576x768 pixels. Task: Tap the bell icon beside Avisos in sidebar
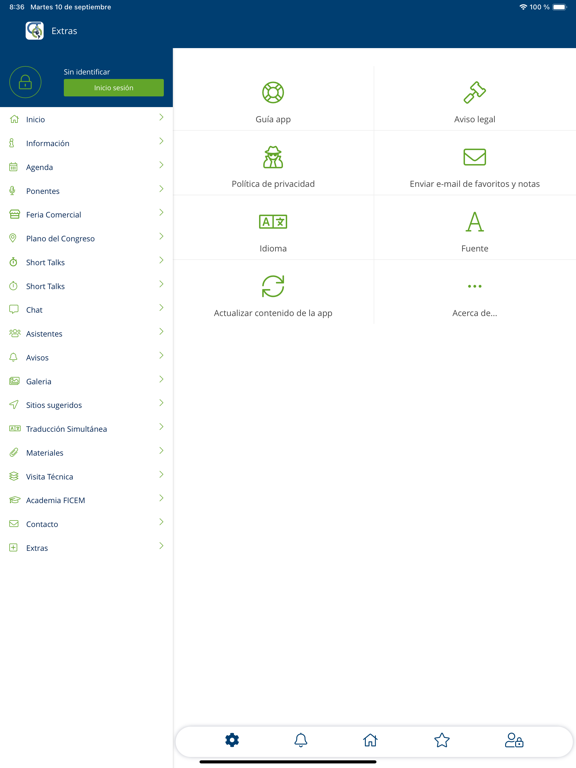coord(13,358)
